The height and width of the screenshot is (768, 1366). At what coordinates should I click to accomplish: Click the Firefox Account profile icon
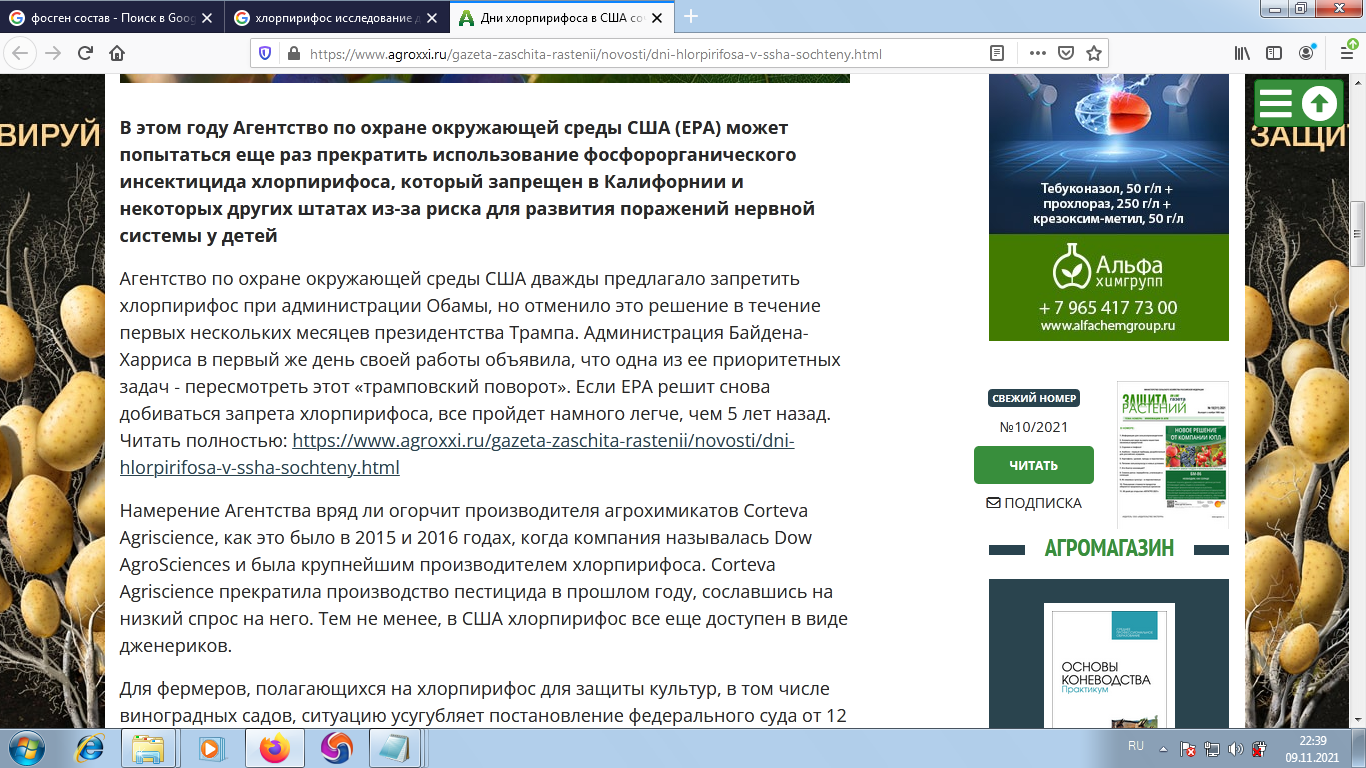1306,52
